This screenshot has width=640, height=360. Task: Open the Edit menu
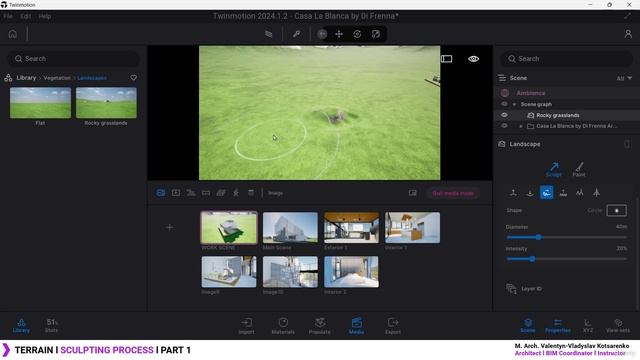tap(26, 16)
